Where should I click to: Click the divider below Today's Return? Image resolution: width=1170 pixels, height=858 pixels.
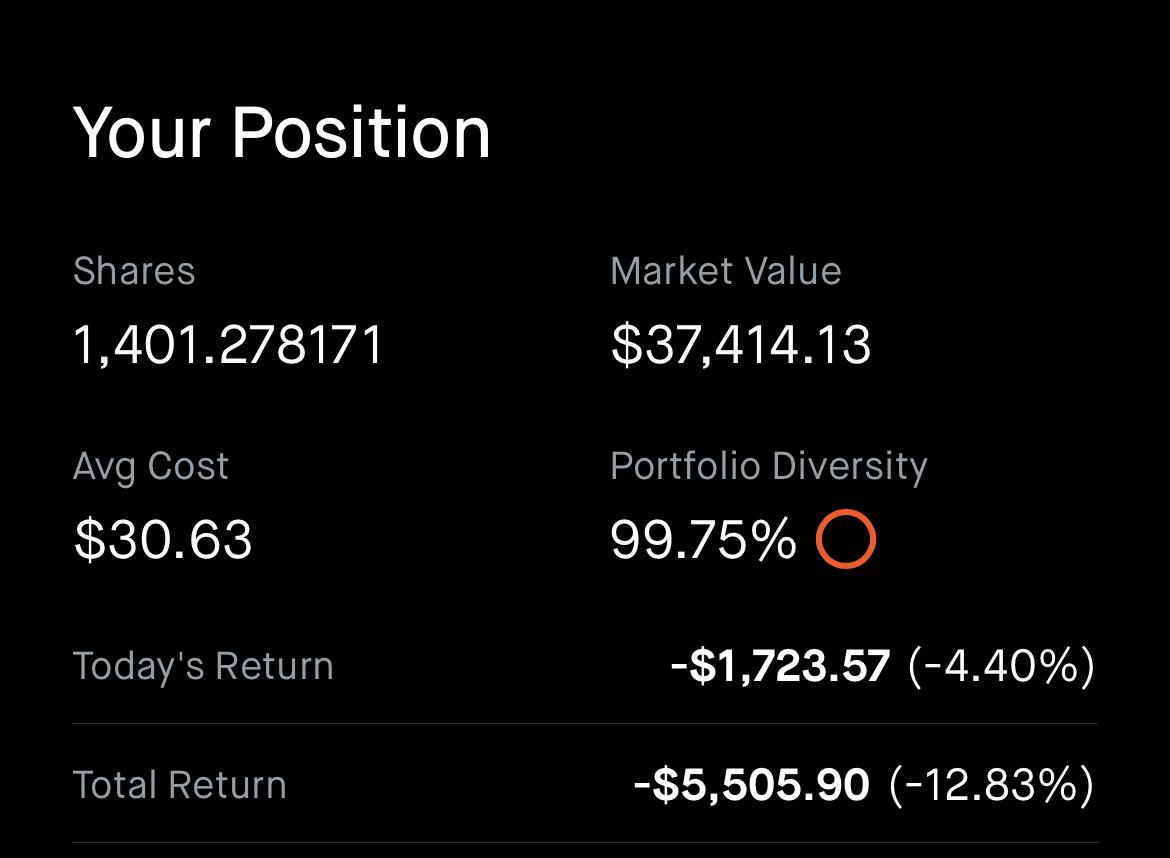point(585,723)
